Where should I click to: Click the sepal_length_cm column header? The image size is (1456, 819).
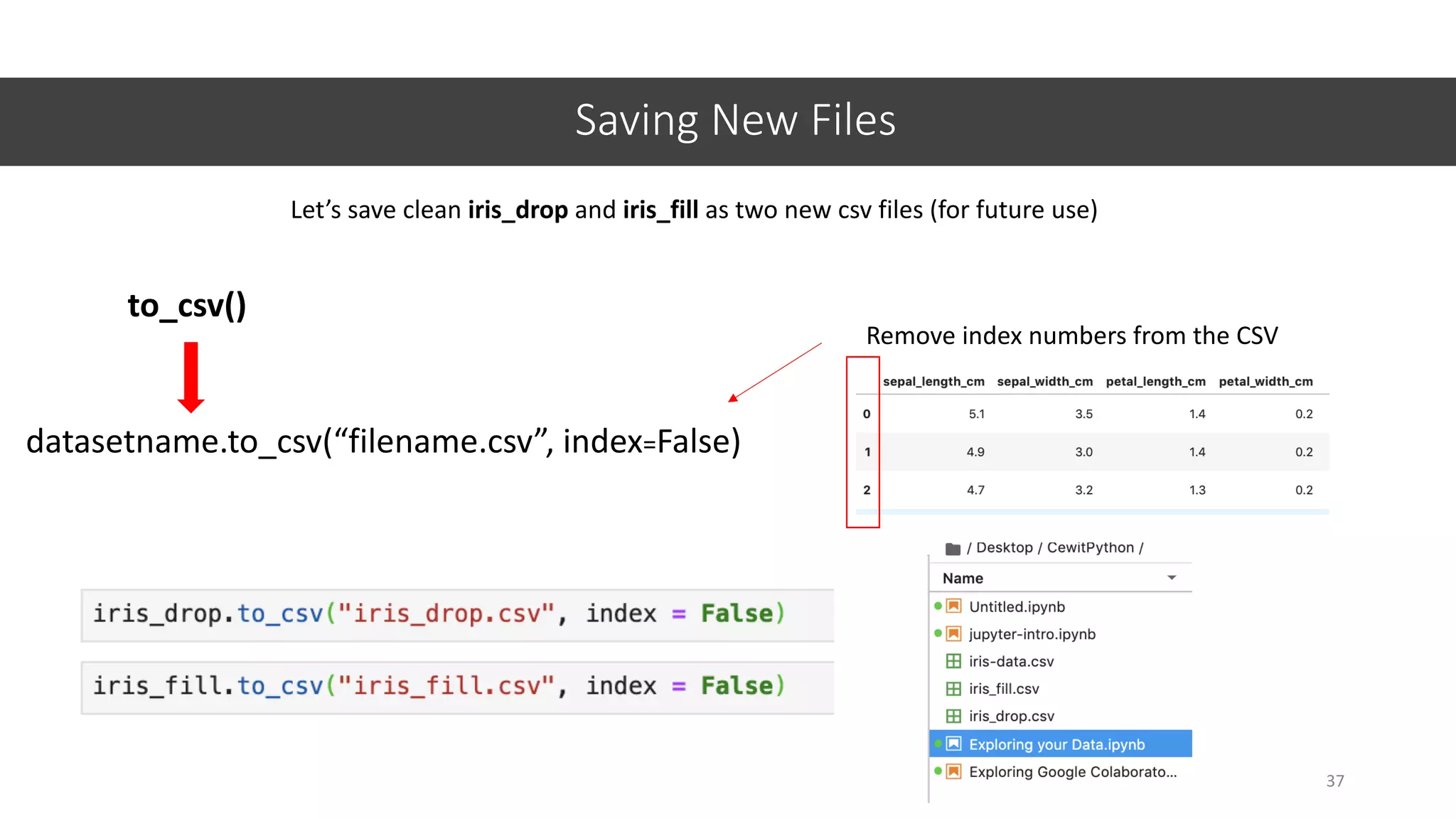tap(933, 382)
